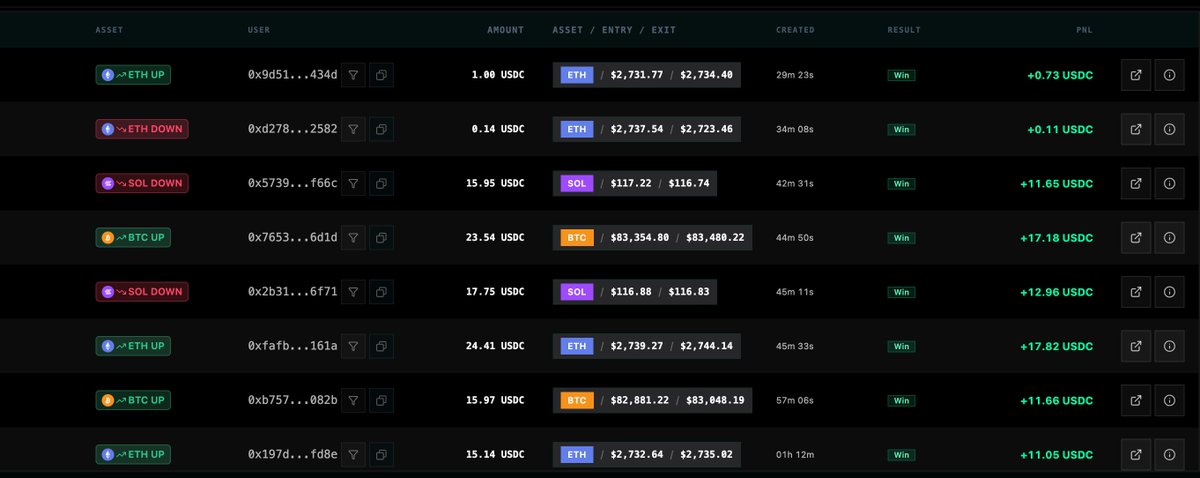
Task: Click the RESULT column header
Action: 904,30
